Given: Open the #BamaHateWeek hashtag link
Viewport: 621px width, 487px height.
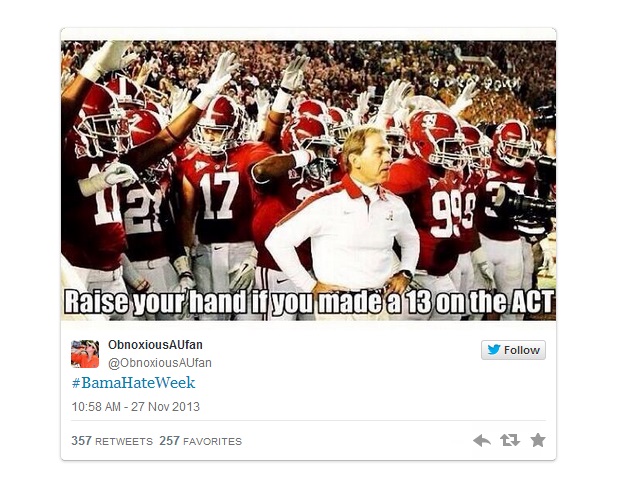Looking at the screenshot, I should pos(133,383).
